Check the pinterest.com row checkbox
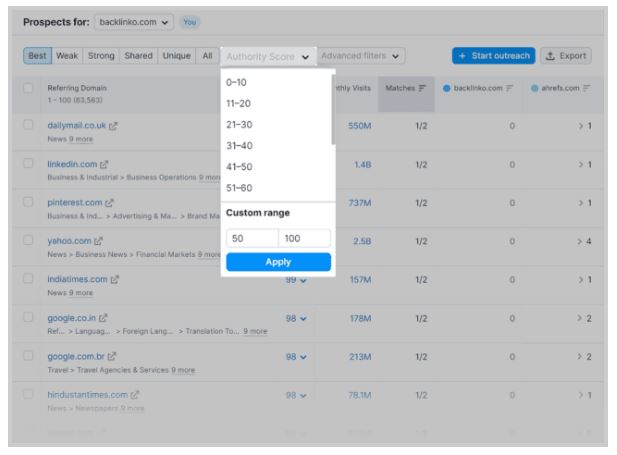 (28, 202)
